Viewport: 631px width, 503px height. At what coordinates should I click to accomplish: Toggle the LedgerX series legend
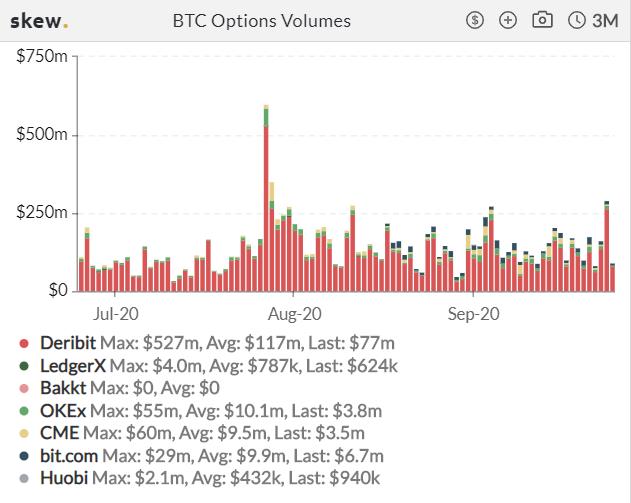[73, 366]
